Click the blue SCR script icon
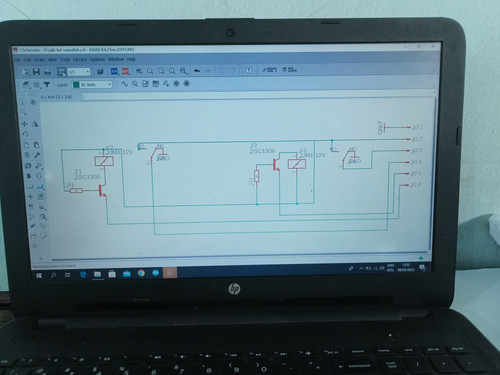Screen dimensions: 500x375 tap(114, 71)
